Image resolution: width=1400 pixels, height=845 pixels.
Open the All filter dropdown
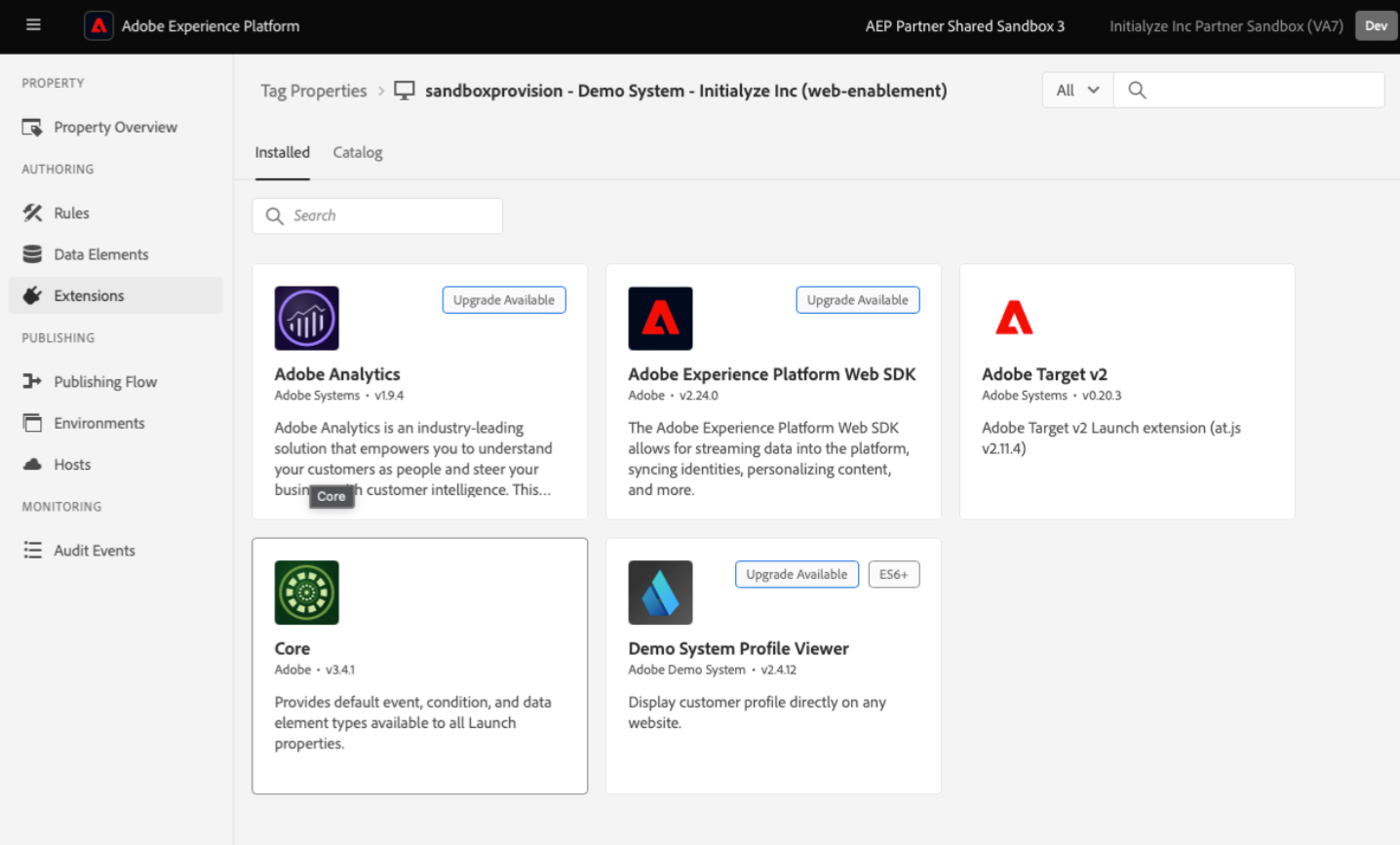1077,90
